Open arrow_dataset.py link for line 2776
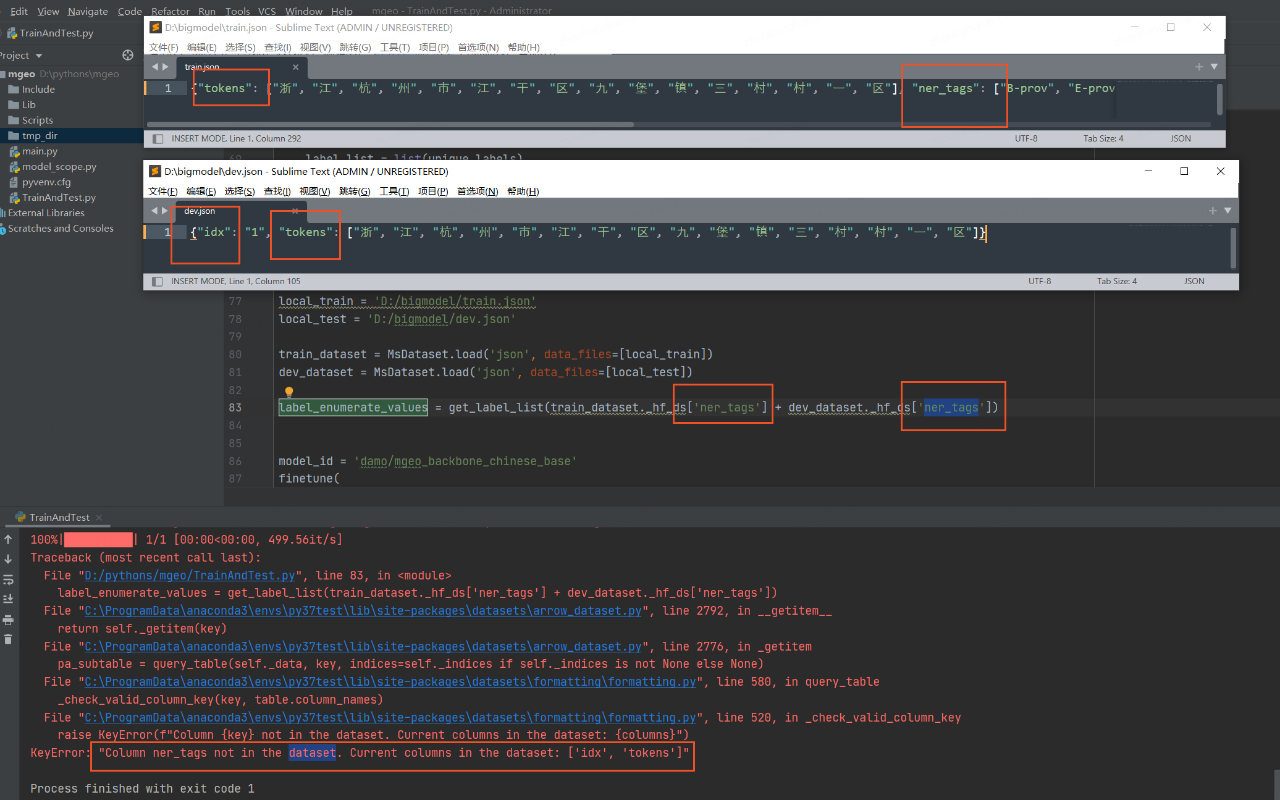 [362, 647]
